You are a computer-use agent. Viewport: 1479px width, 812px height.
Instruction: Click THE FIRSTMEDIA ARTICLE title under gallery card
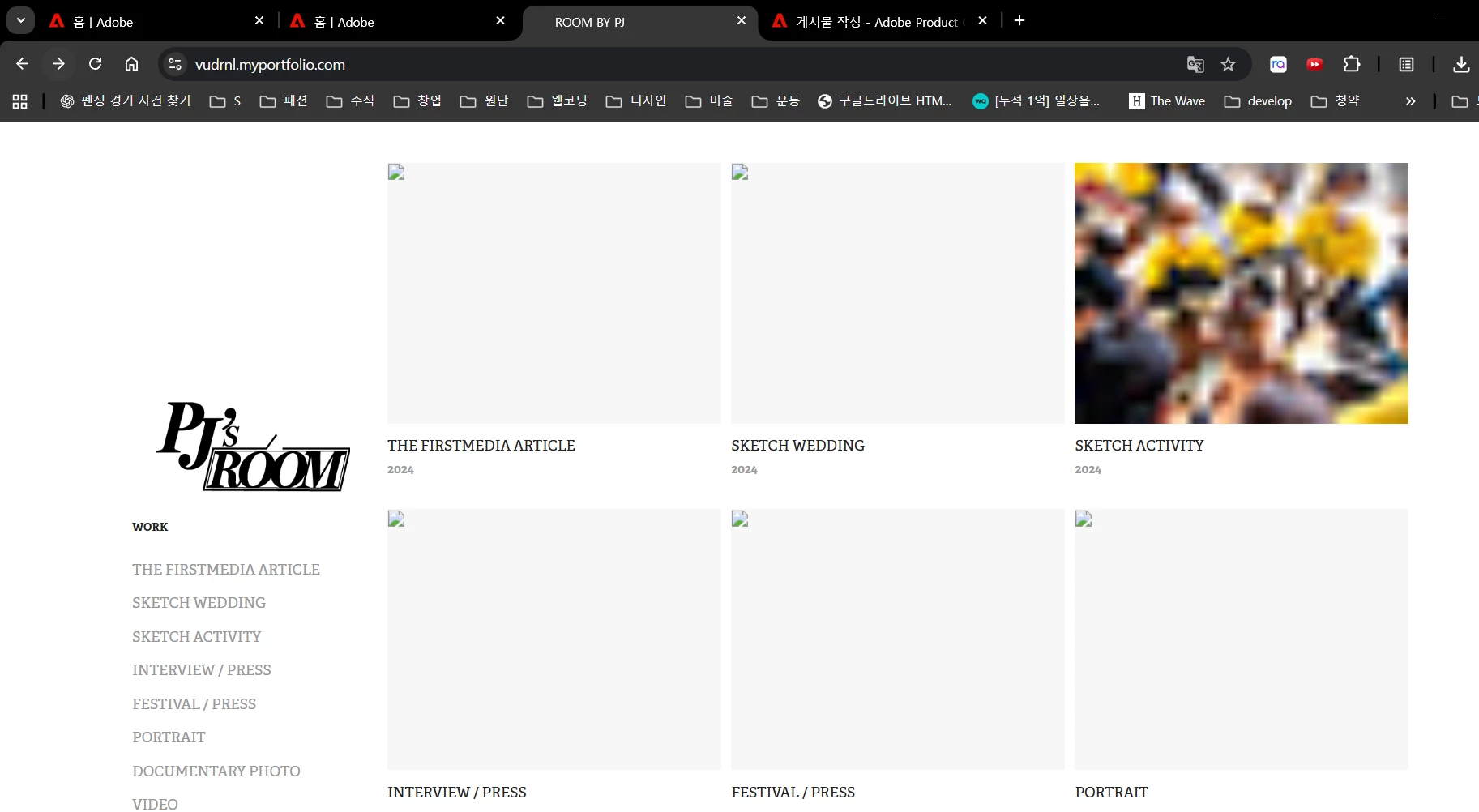[x=481, y=445]
